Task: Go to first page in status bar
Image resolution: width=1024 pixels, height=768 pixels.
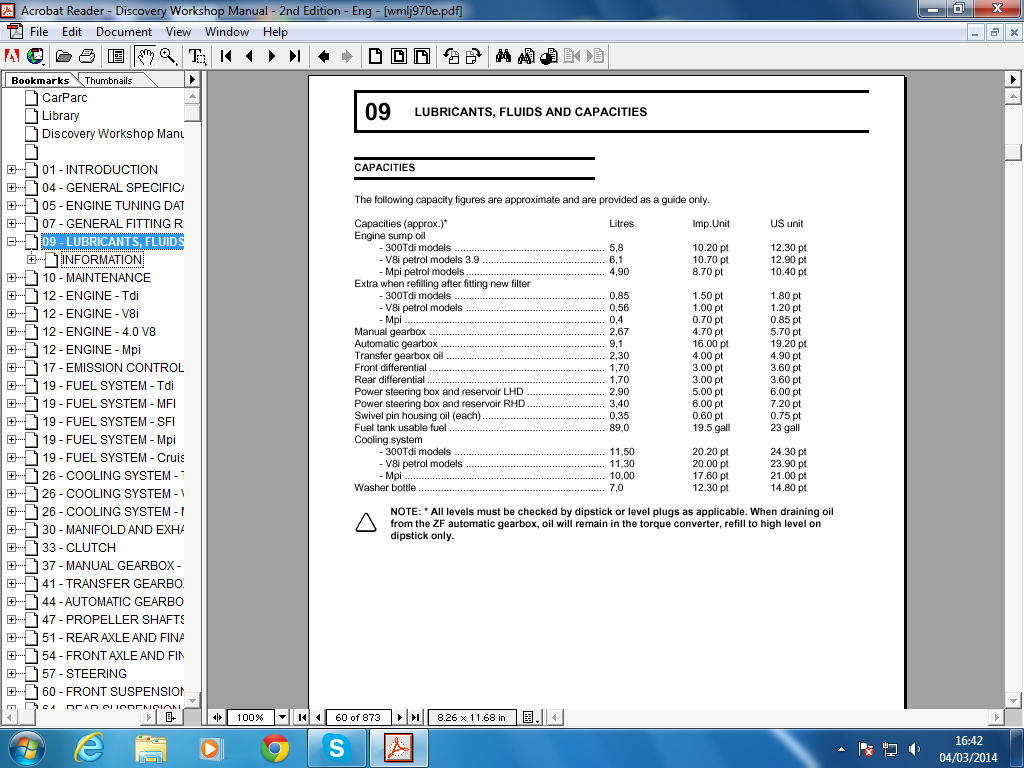Action: (x=302, y=717)
